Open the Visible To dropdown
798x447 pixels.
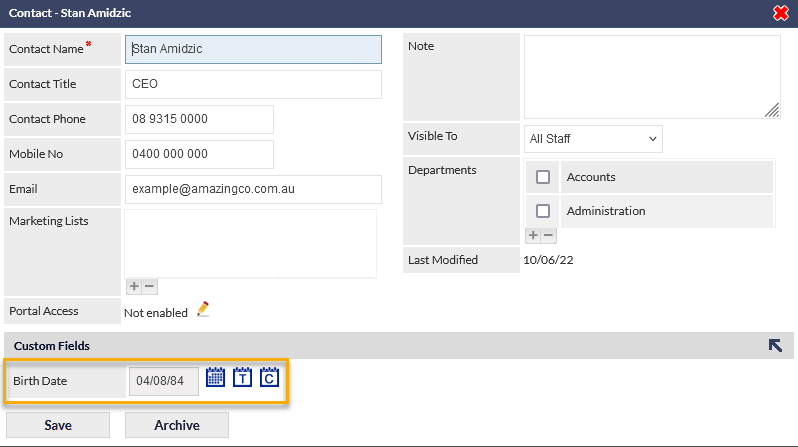pos(593,138)
